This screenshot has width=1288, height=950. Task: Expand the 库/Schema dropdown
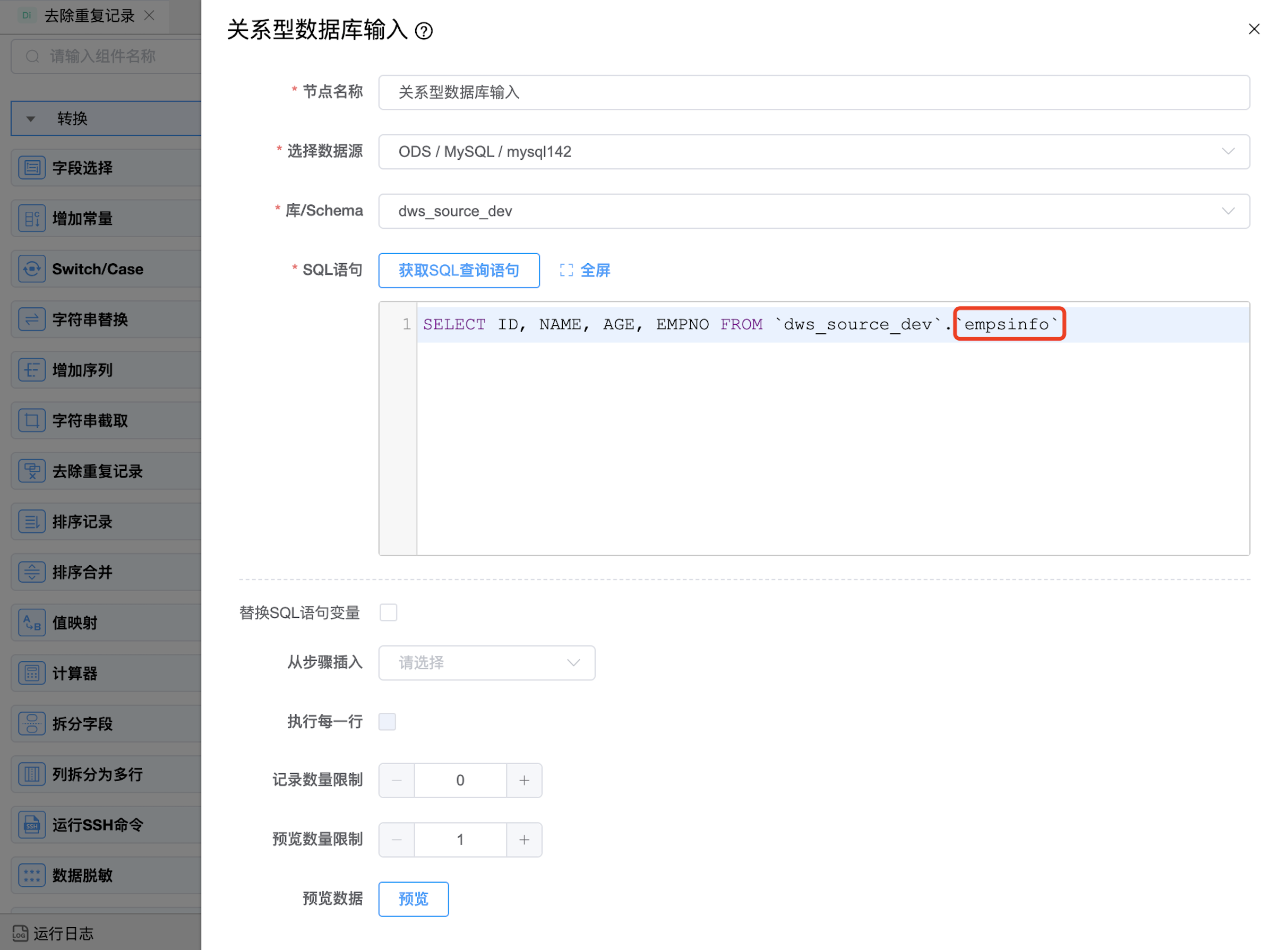point(813,211)
